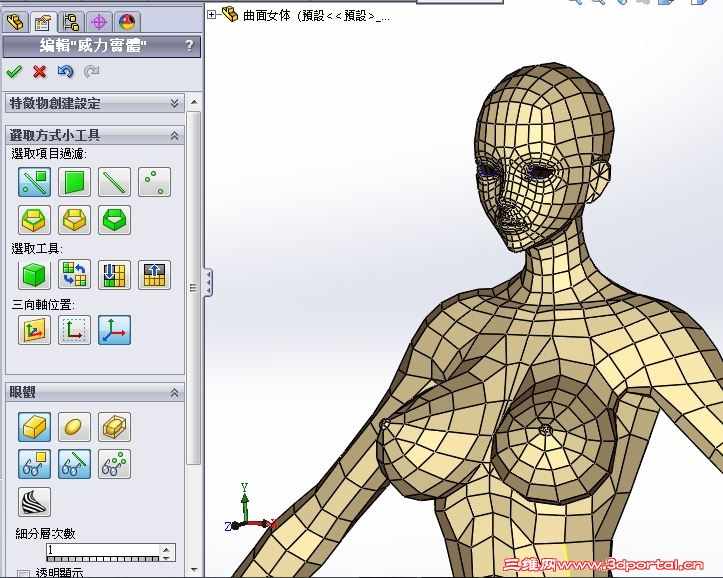Click the panel scrollbar up arrow

coord(194,102)
